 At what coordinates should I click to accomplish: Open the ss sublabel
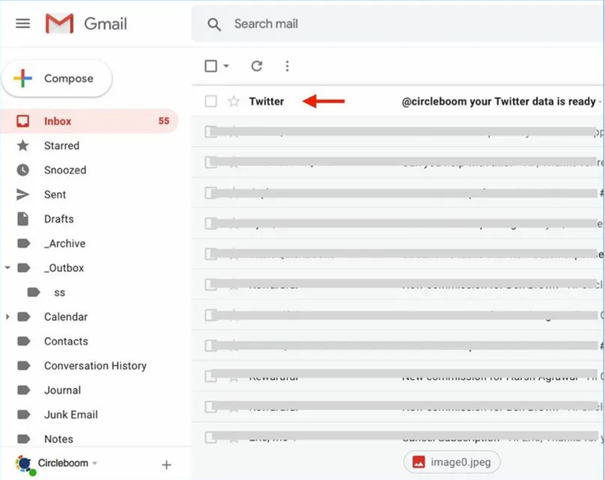pyautogui.click(x=59, y=293)
